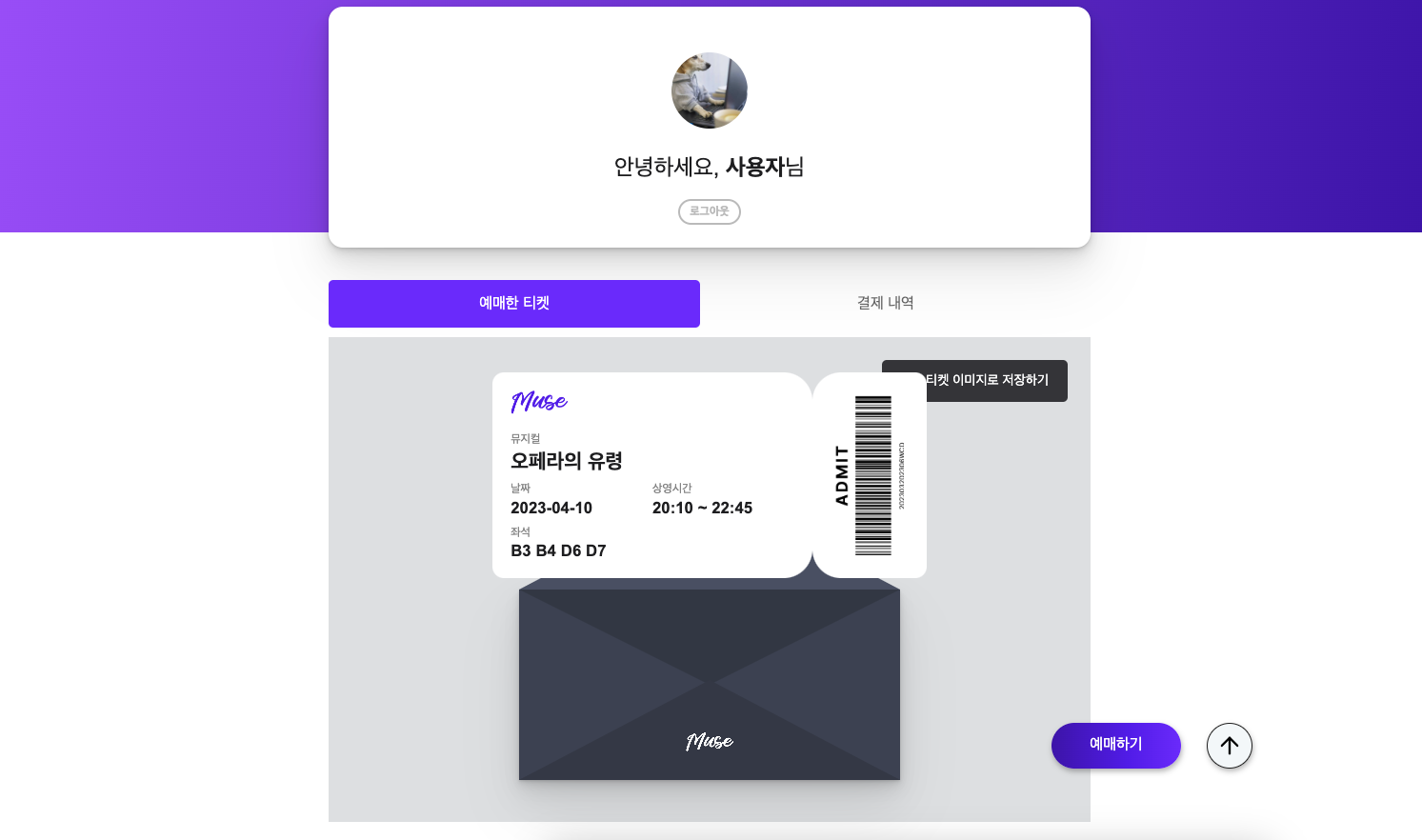Click the musical title 오페라의 유령
Viewport: 1422px width, 840px height.
coord(567,462)
